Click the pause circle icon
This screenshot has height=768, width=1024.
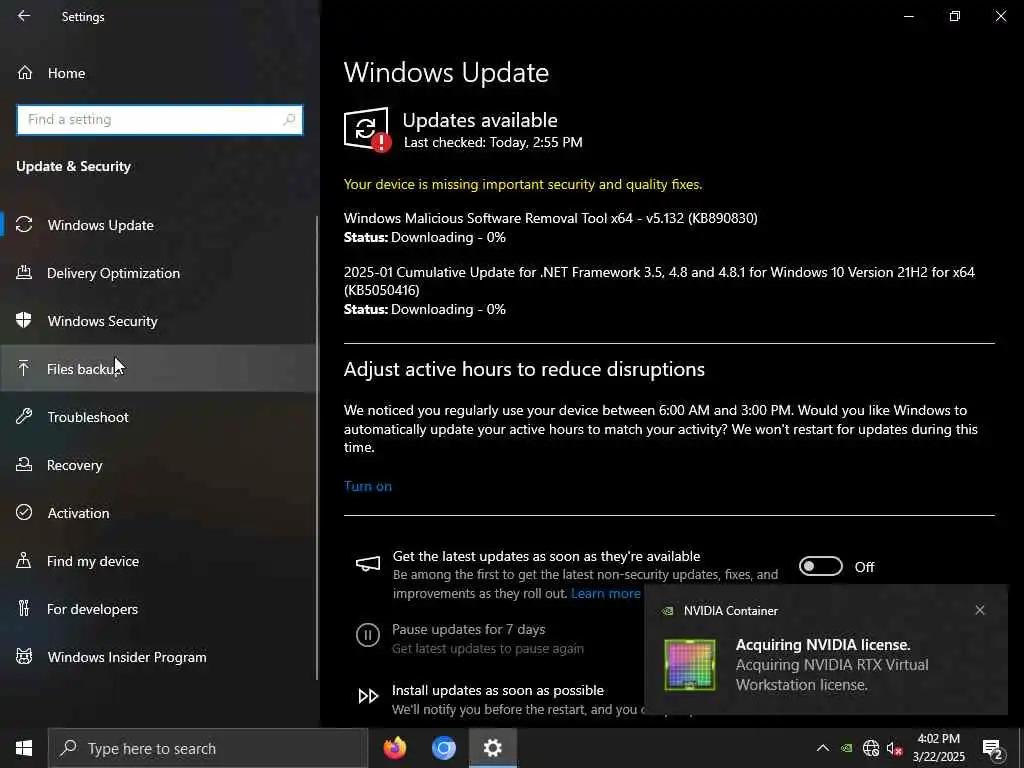[x=368, y=635]
